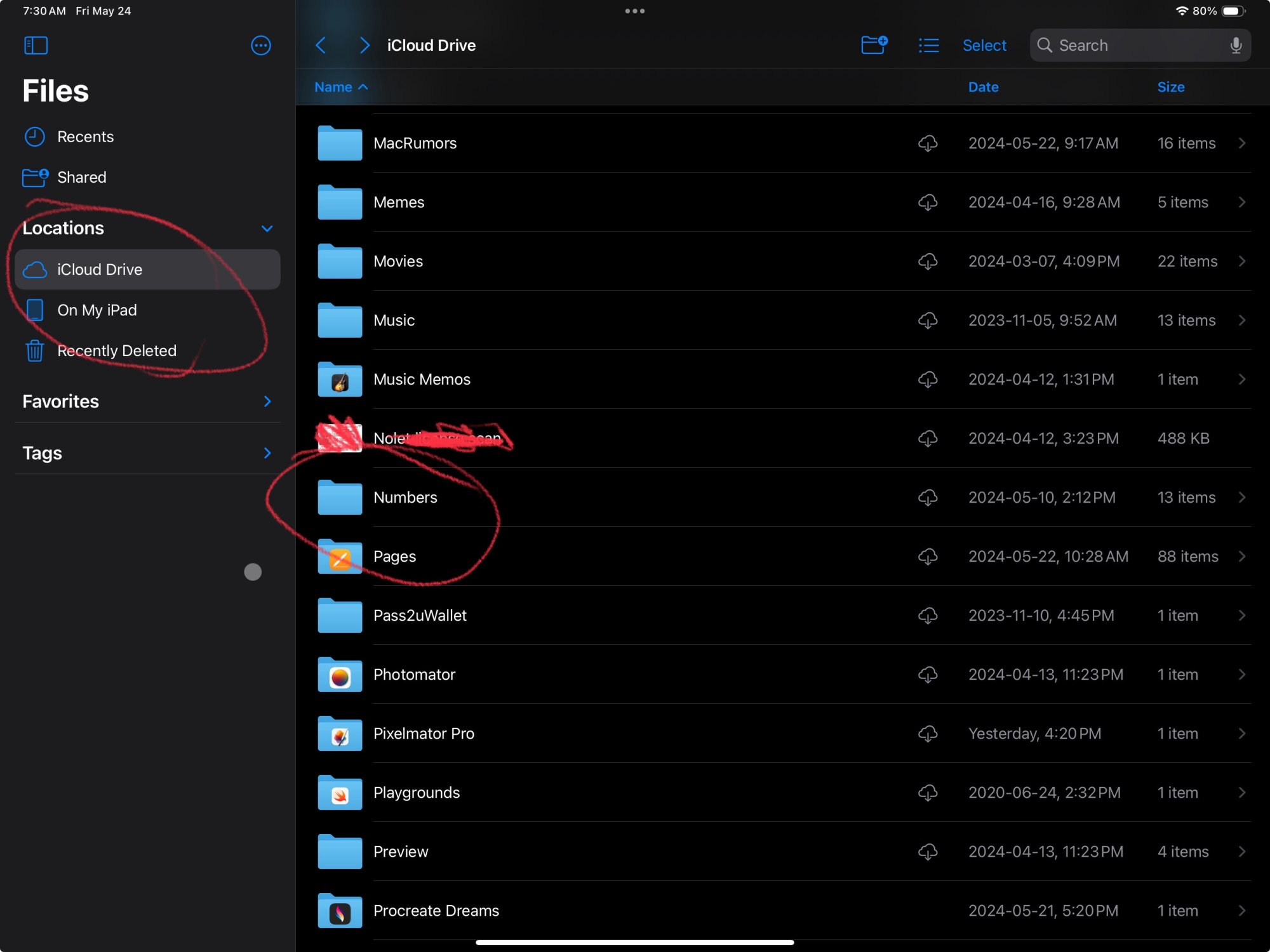This screenshot has width=1270, height=952.
Task: Sort by Date column header
Action: coord(983,87)
